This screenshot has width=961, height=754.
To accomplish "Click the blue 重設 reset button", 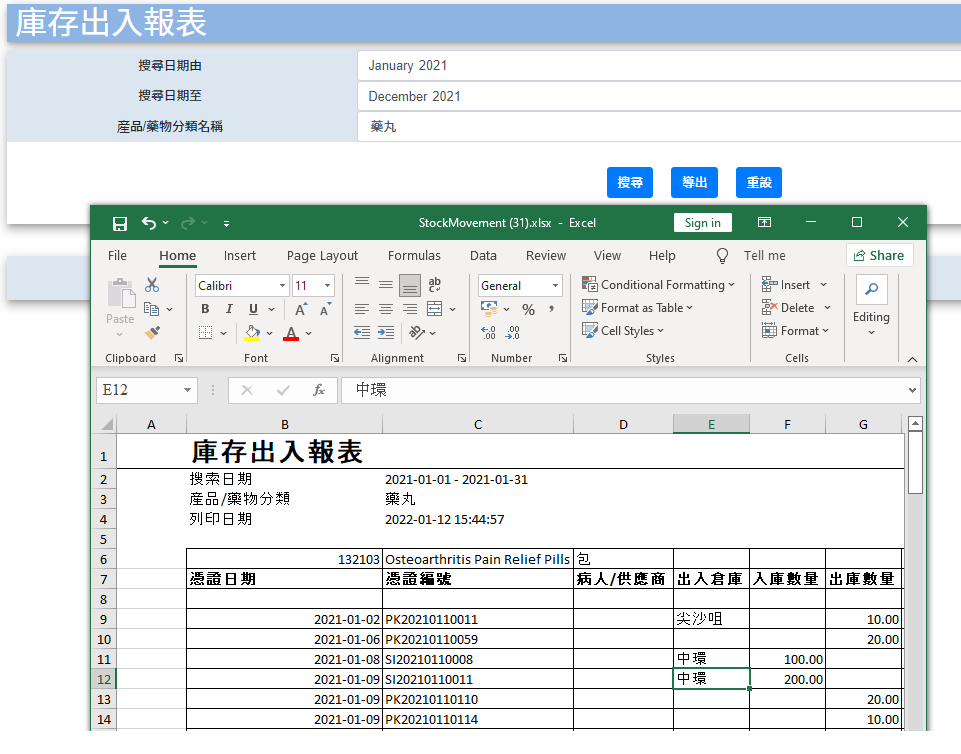I will [759, 183].
